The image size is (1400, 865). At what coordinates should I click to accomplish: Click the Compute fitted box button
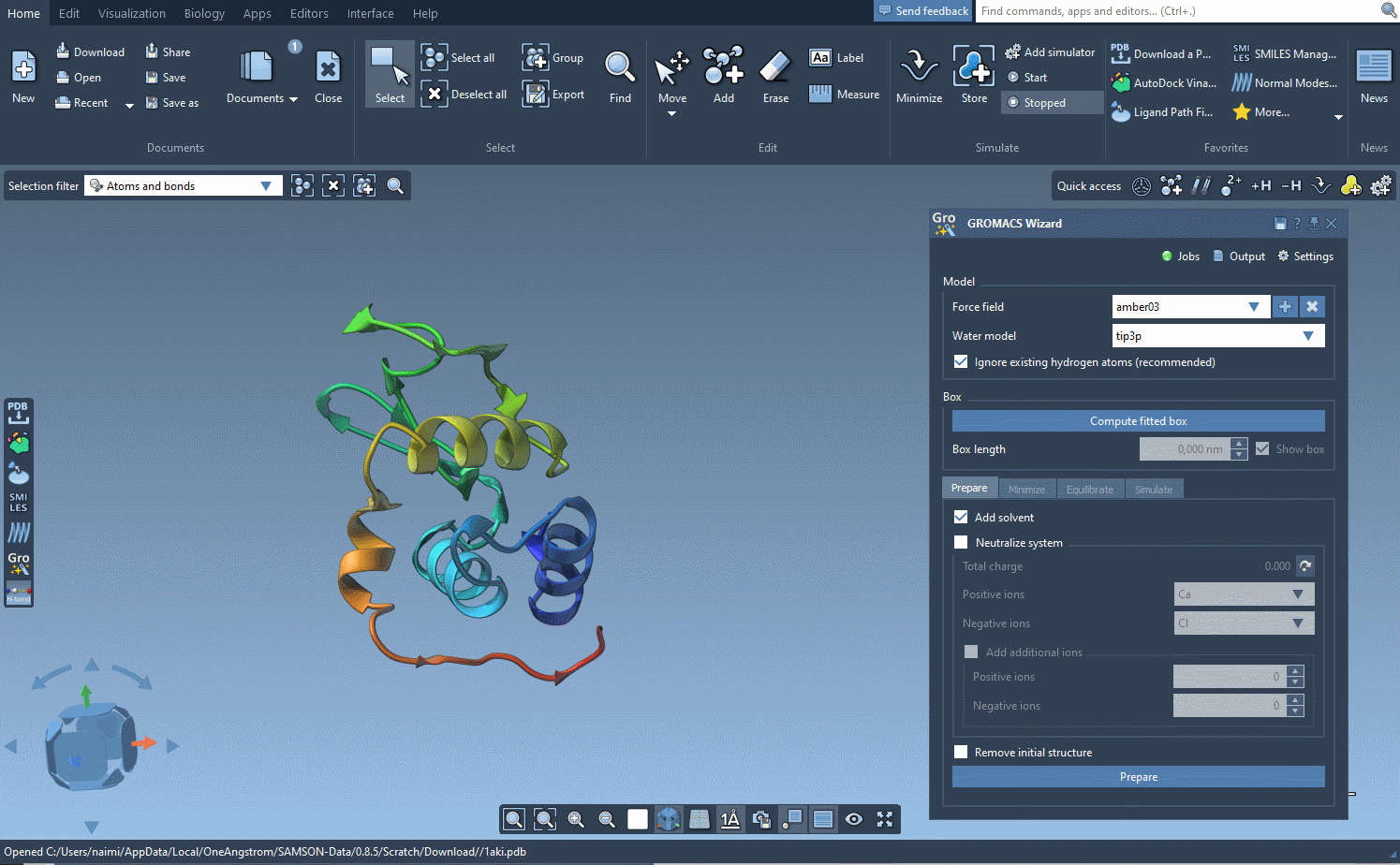pos(1139,421)
